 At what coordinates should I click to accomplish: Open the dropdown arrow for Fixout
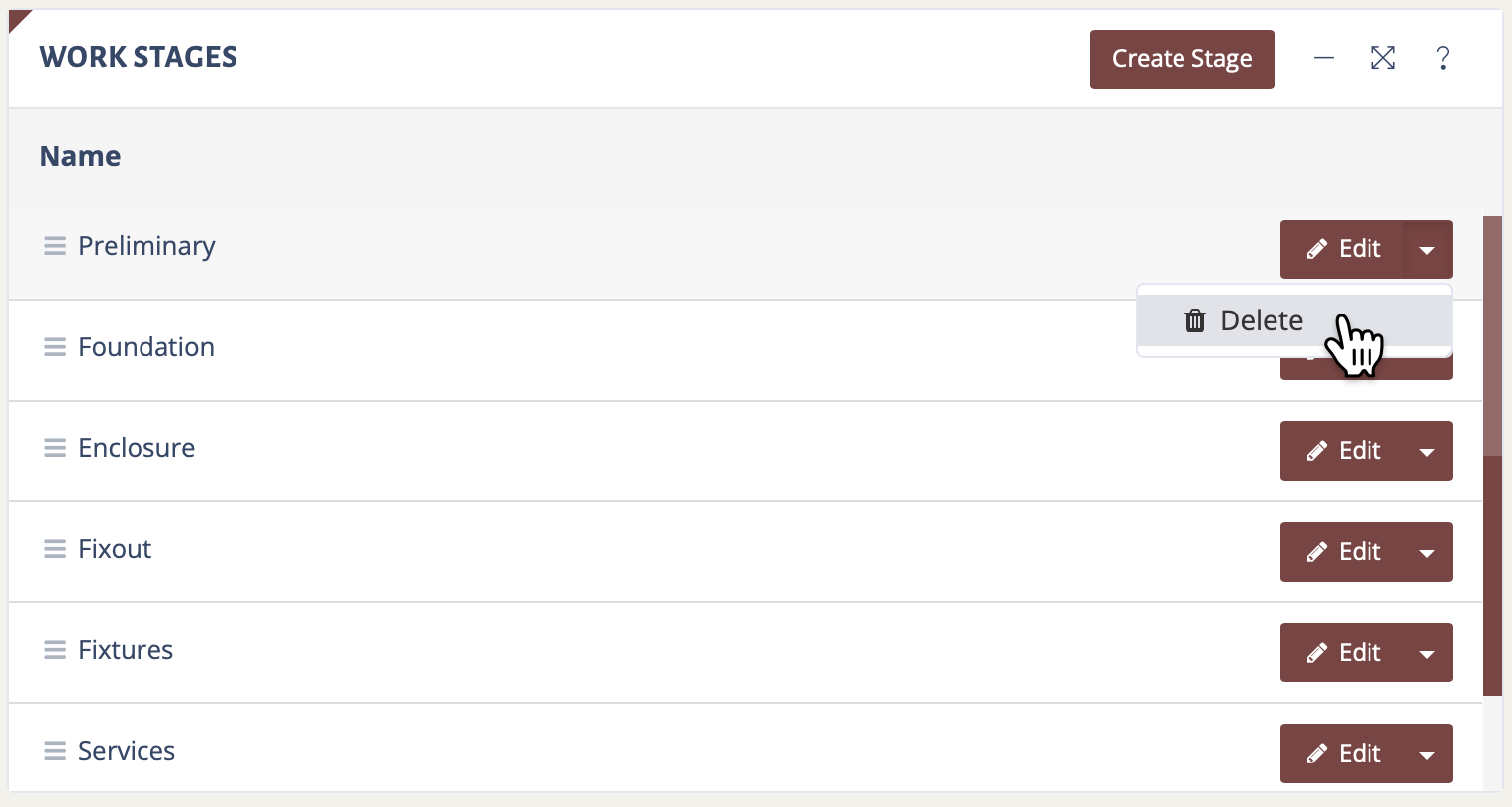(x=1427, y=553)
